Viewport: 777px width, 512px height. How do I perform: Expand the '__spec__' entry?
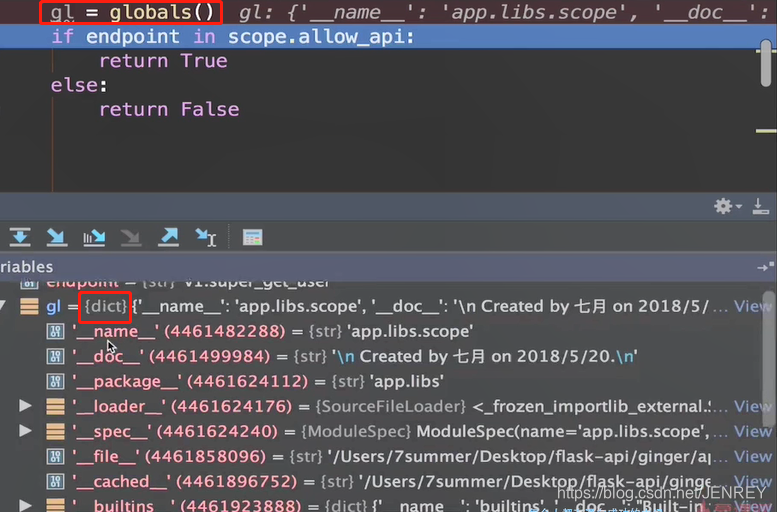click(x=25, y=431)
